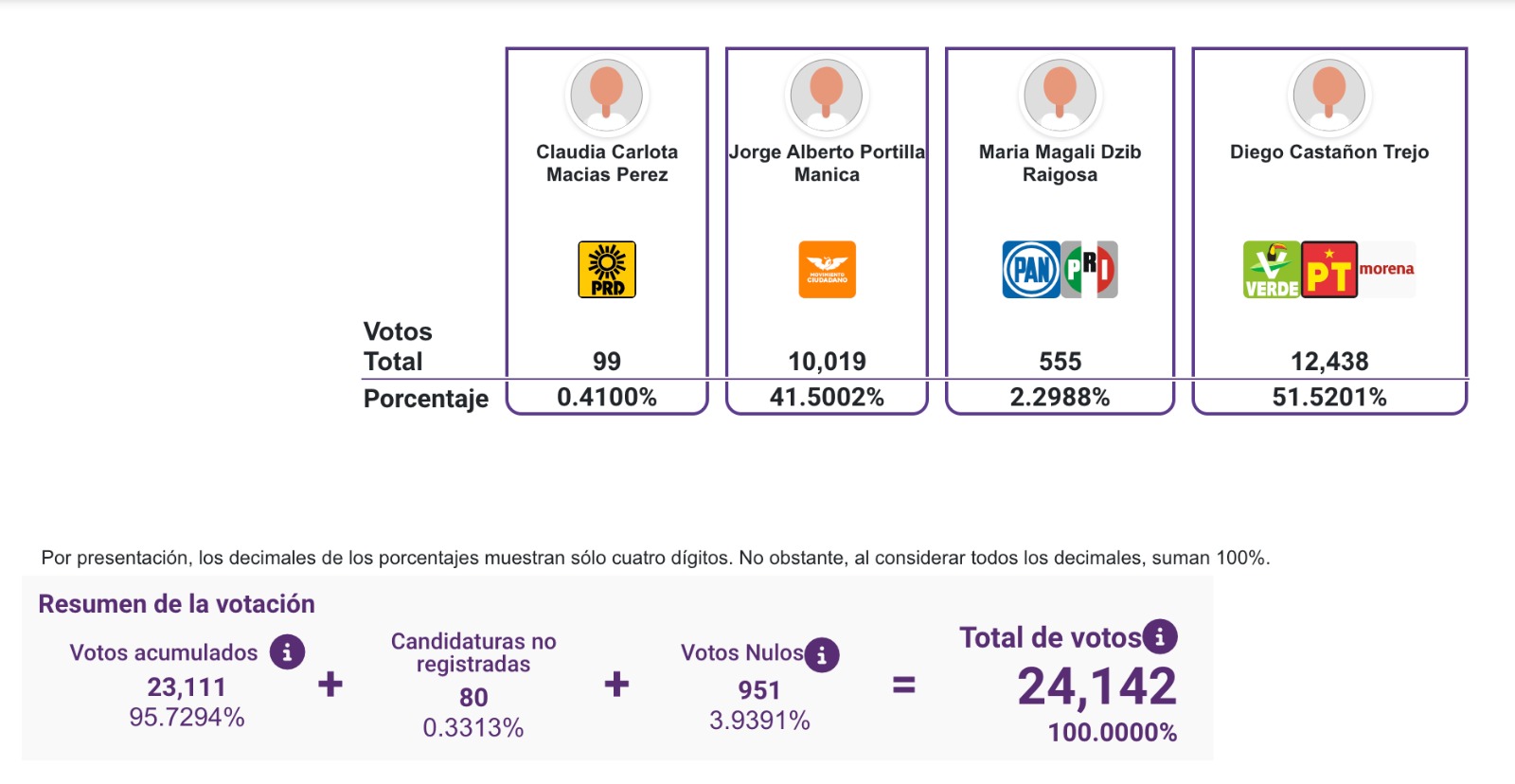Click the PRD party logo
Screen dimensions: 1515x784
(607, 270)
